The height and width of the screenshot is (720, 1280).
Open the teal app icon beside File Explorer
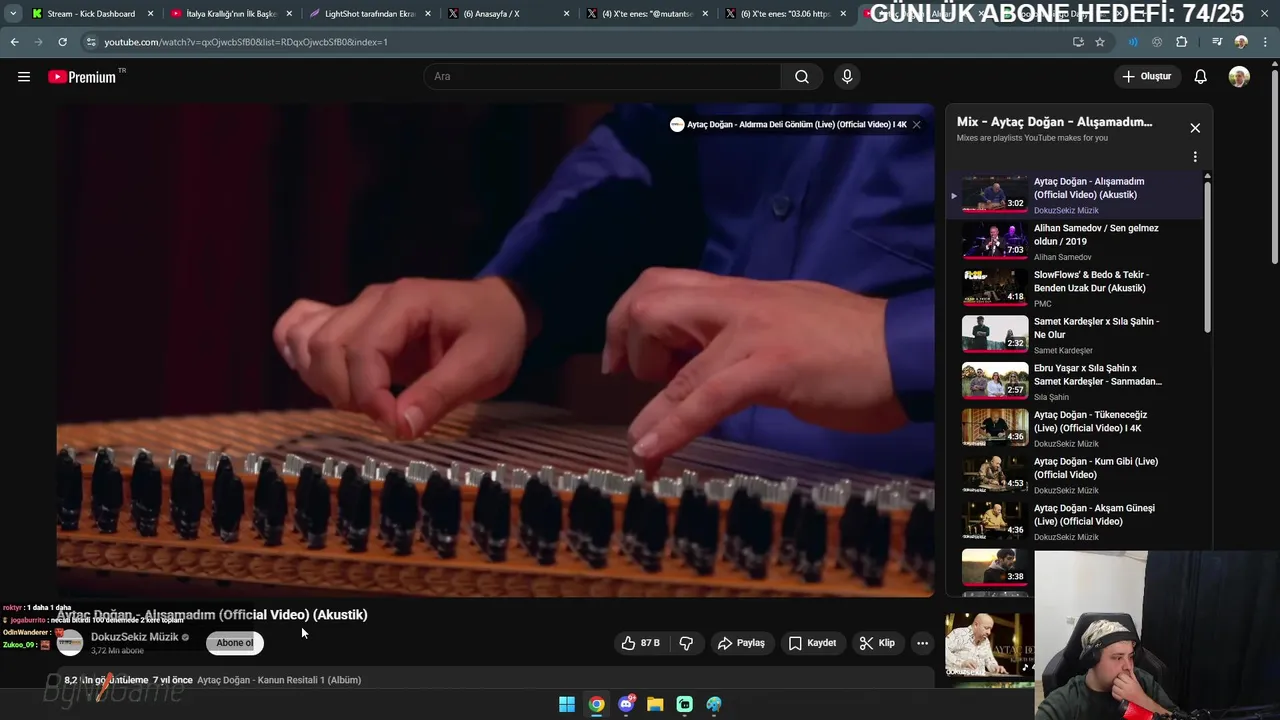pos(684,704)
